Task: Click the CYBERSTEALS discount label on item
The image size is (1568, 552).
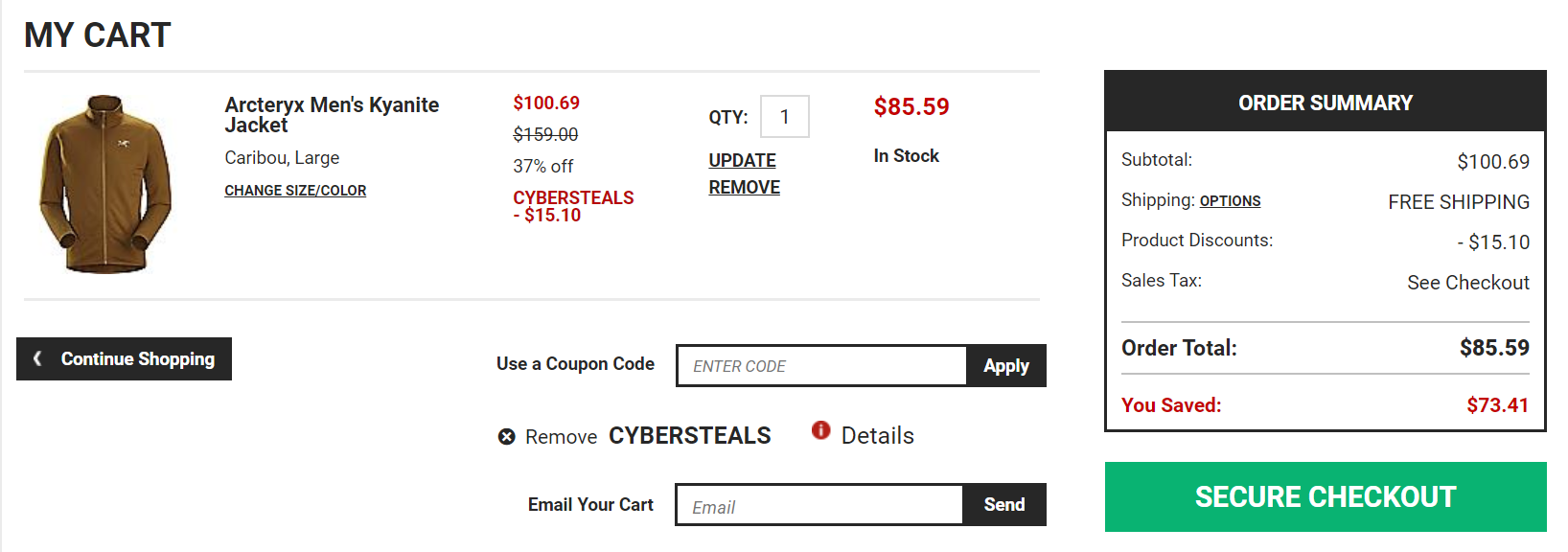Action: tap(573, 197)
